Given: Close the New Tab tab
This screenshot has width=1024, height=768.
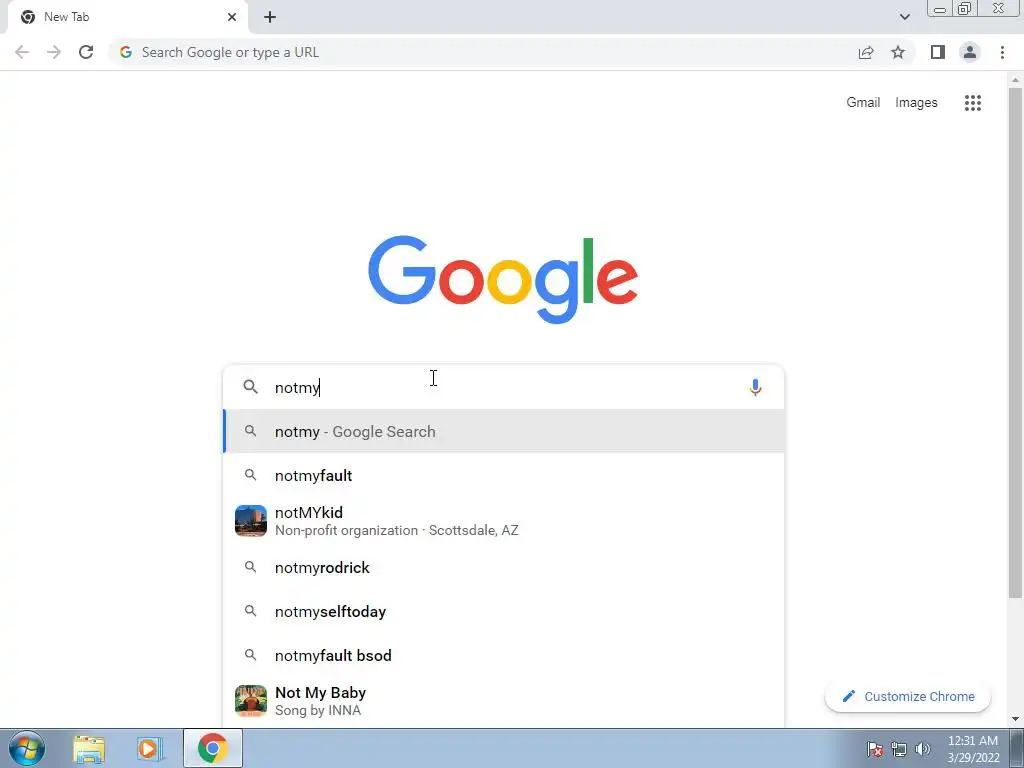Looking at the screenshot, I should 232,17.
